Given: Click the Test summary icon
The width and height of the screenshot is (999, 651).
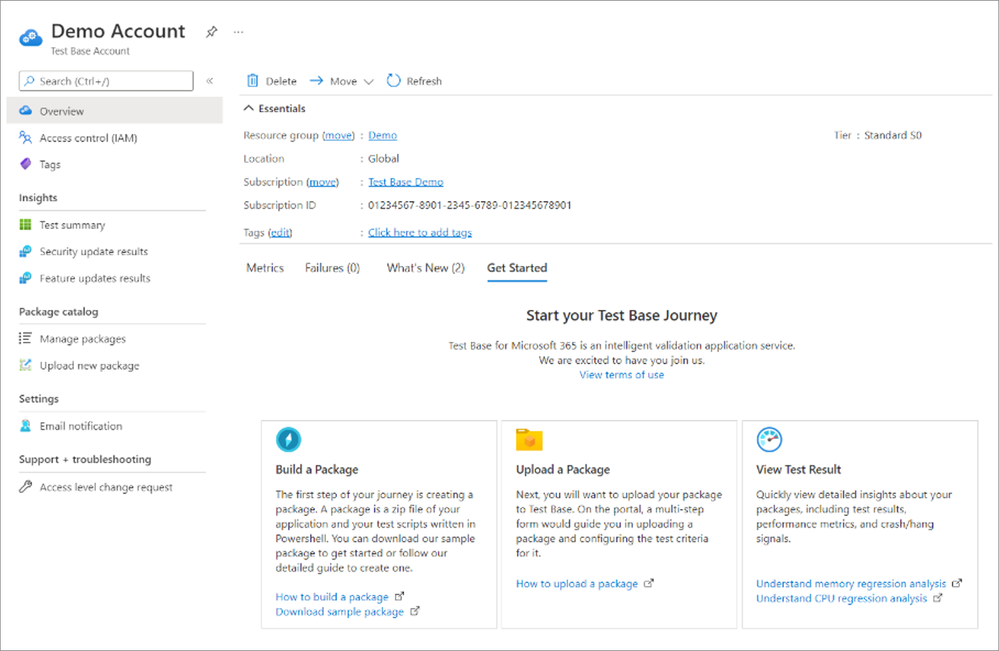Looking at the screenshot, I should (26, 225).
